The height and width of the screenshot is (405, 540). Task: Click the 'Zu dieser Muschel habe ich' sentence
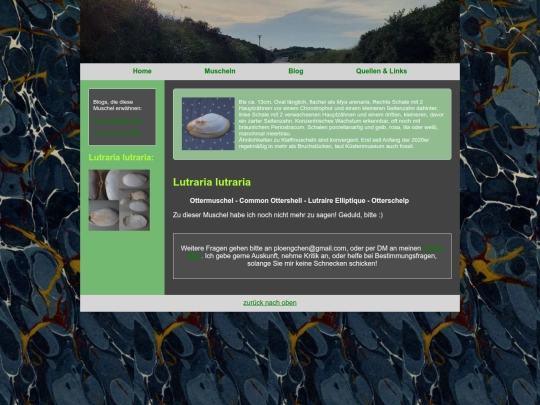pyautogui.click(x=278, y=215)
